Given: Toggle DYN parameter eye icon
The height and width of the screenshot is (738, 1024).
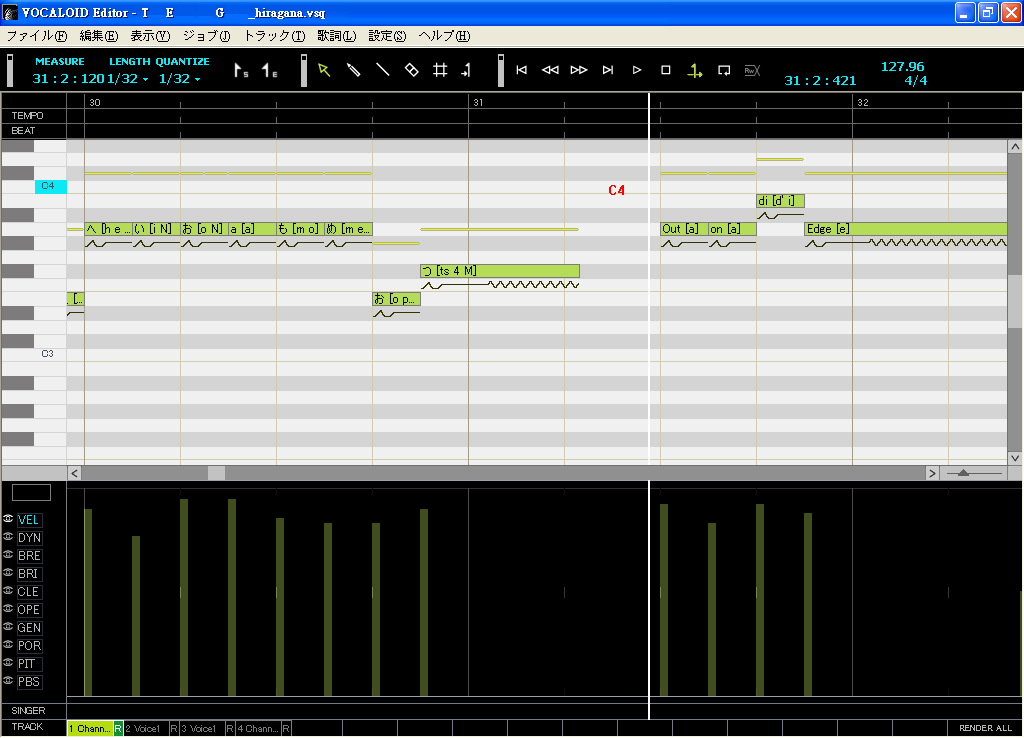Looking at the screenshot, I should [8, 536].
